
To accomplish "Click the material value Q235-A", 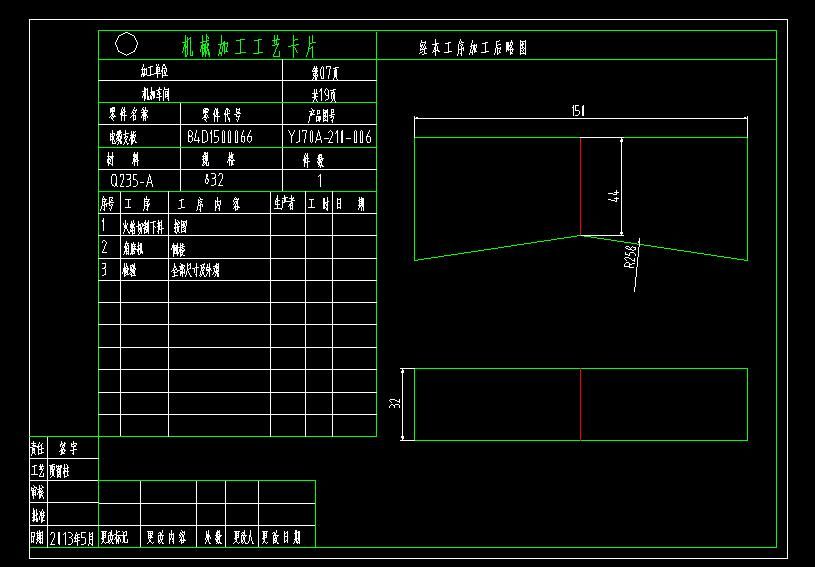I will (132, 181).
